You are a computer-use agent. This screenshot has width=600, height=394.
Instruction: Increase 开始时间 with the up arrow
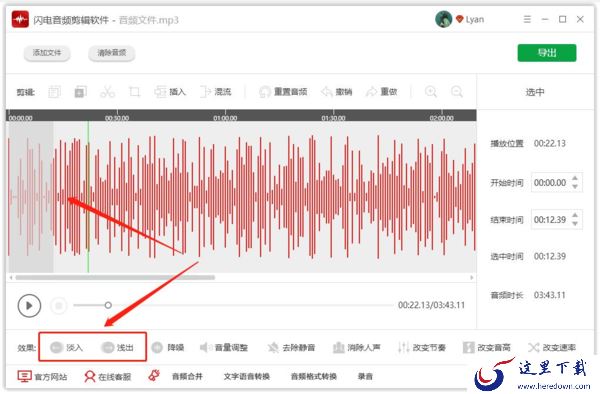pyautogui.click(x=575, y=178)
